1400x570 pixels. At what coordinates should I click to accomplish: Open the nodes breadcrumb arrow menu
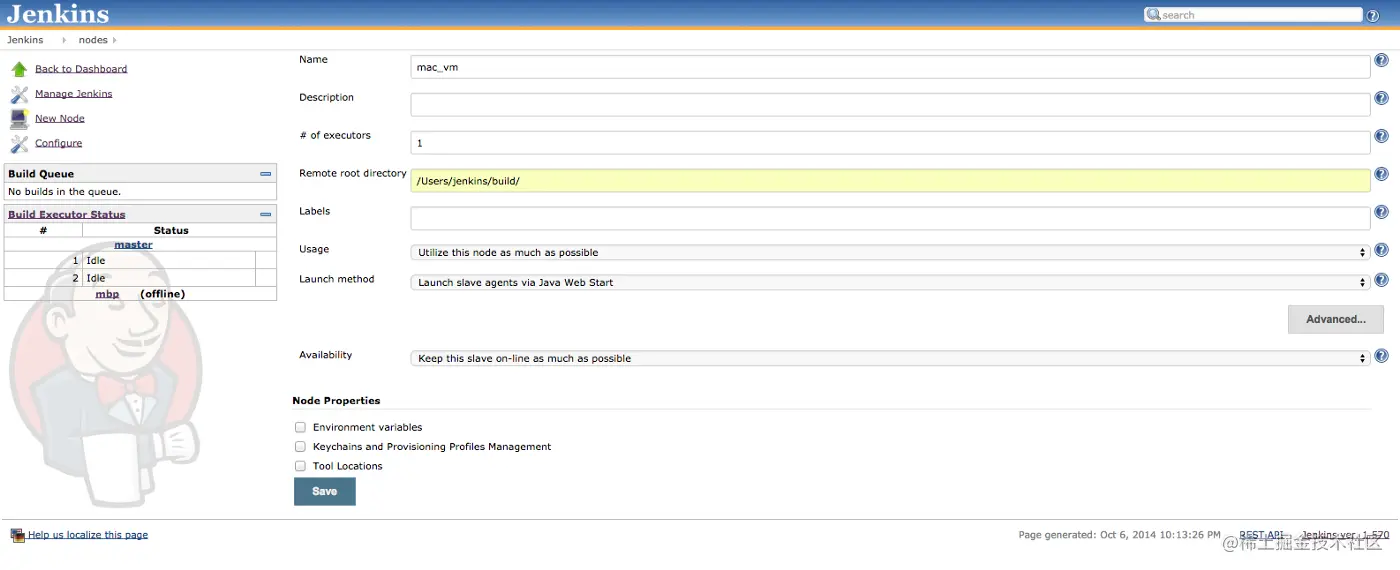(x=114, y=40)
